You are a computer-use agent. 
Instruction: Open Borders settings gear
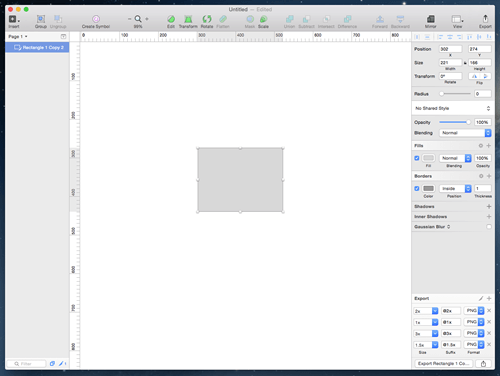pyautogui.click(x=481, y=176)
